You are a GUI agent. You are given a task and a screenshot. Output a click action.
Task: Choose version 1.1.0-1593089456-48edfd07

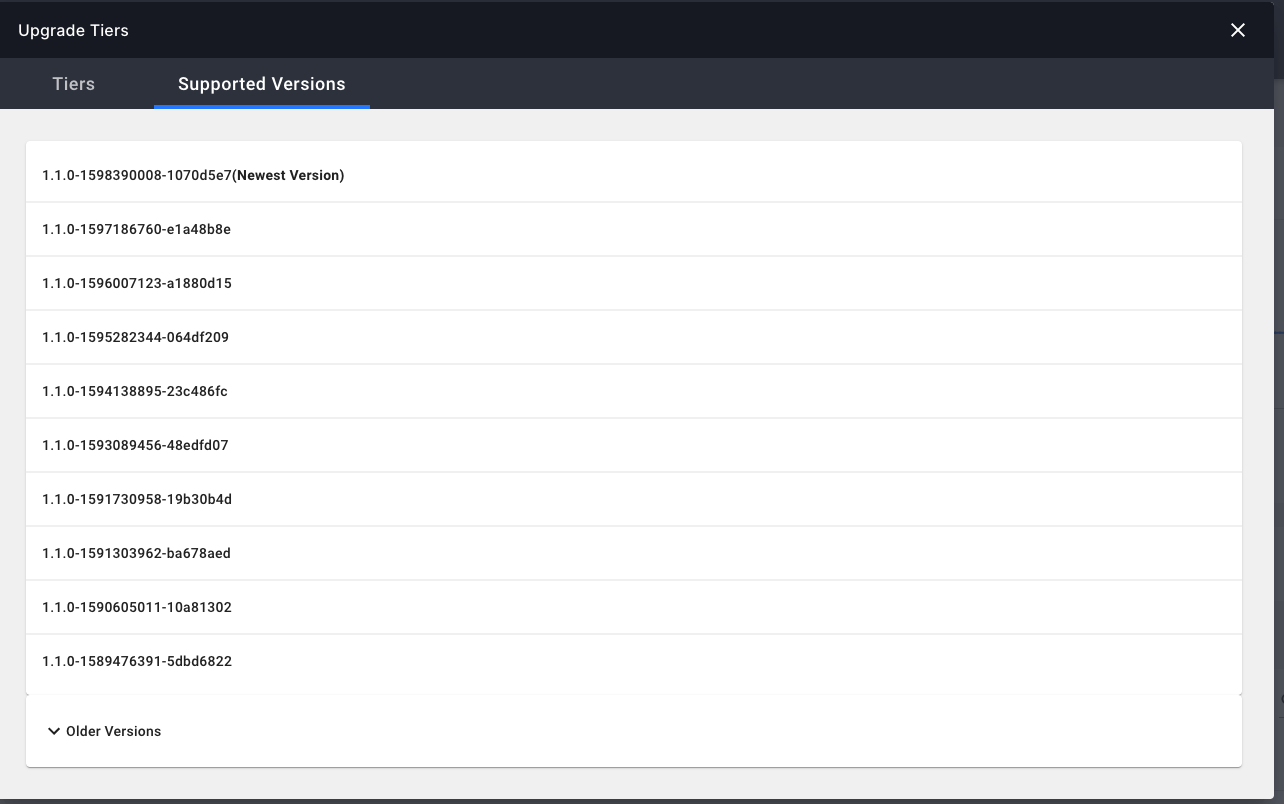coord(135,445)
